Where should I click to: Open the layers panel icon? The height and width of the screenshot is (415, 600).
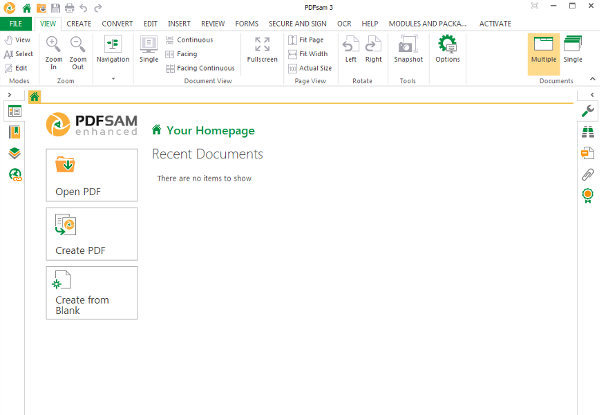tap(15, 153)
